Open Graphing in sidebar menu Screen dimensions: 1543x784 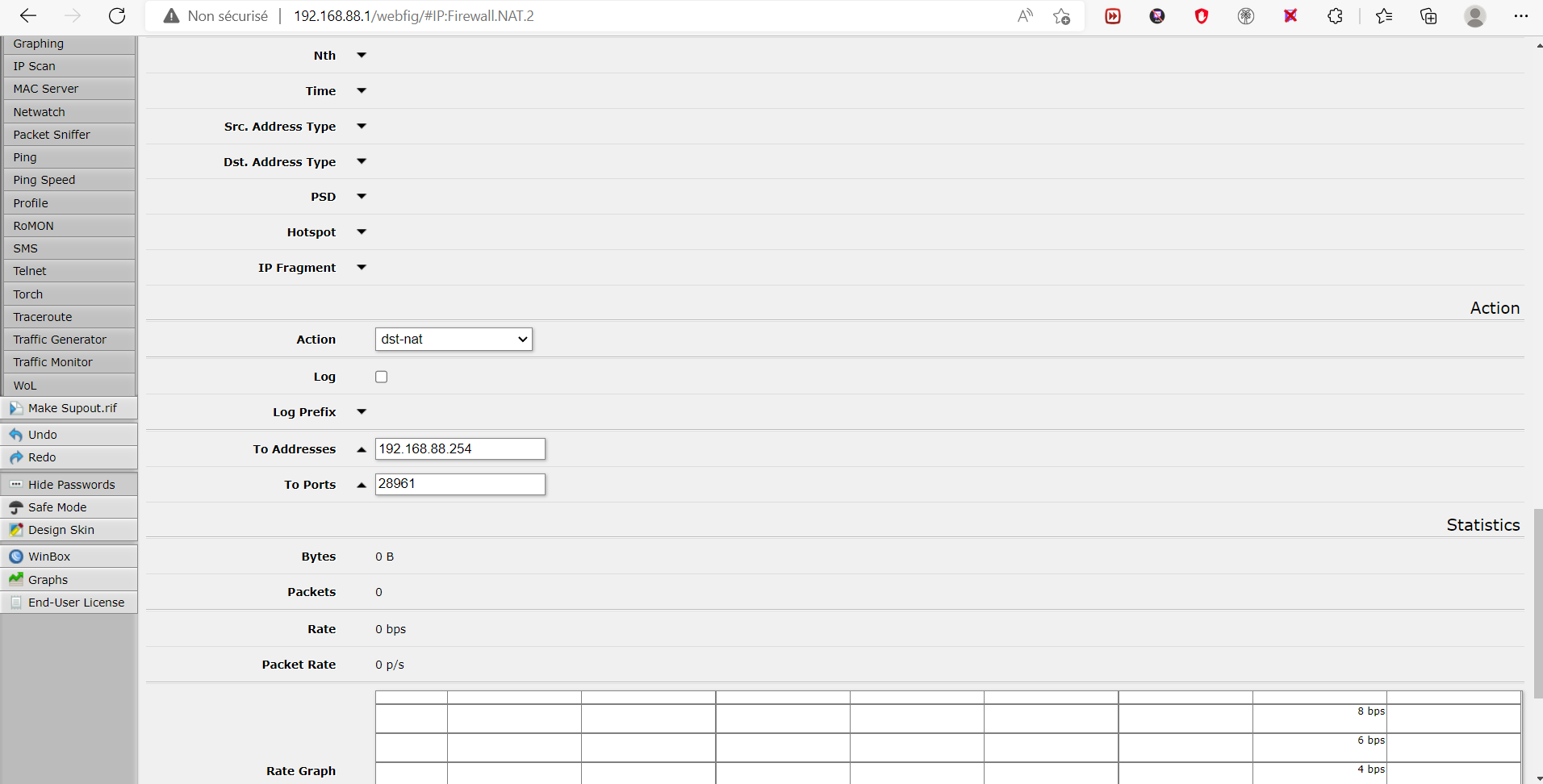tap(69, 44)
